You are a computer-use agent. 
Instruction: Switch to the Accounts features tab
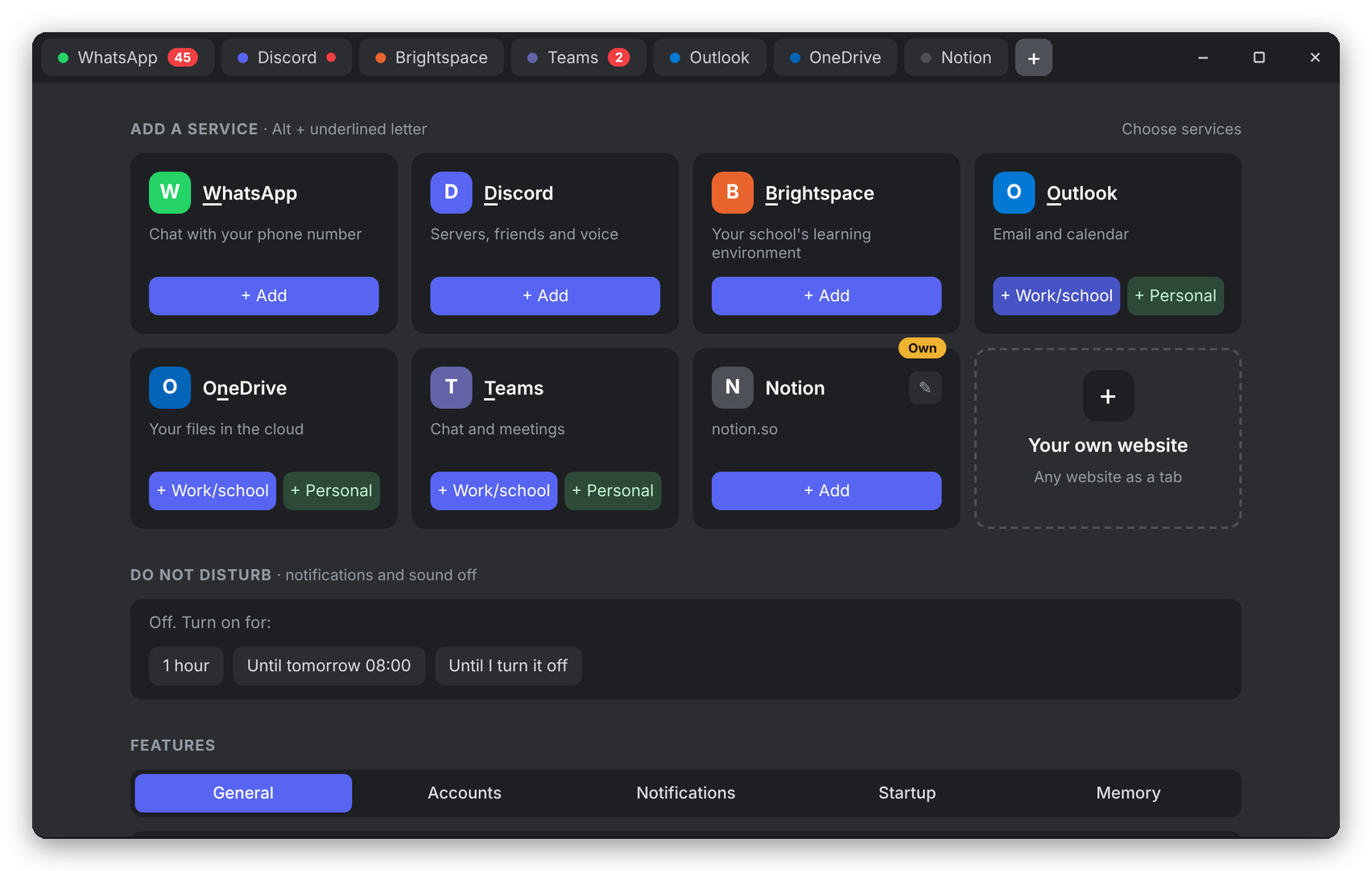pyautogui.click(x=465, y=793)
